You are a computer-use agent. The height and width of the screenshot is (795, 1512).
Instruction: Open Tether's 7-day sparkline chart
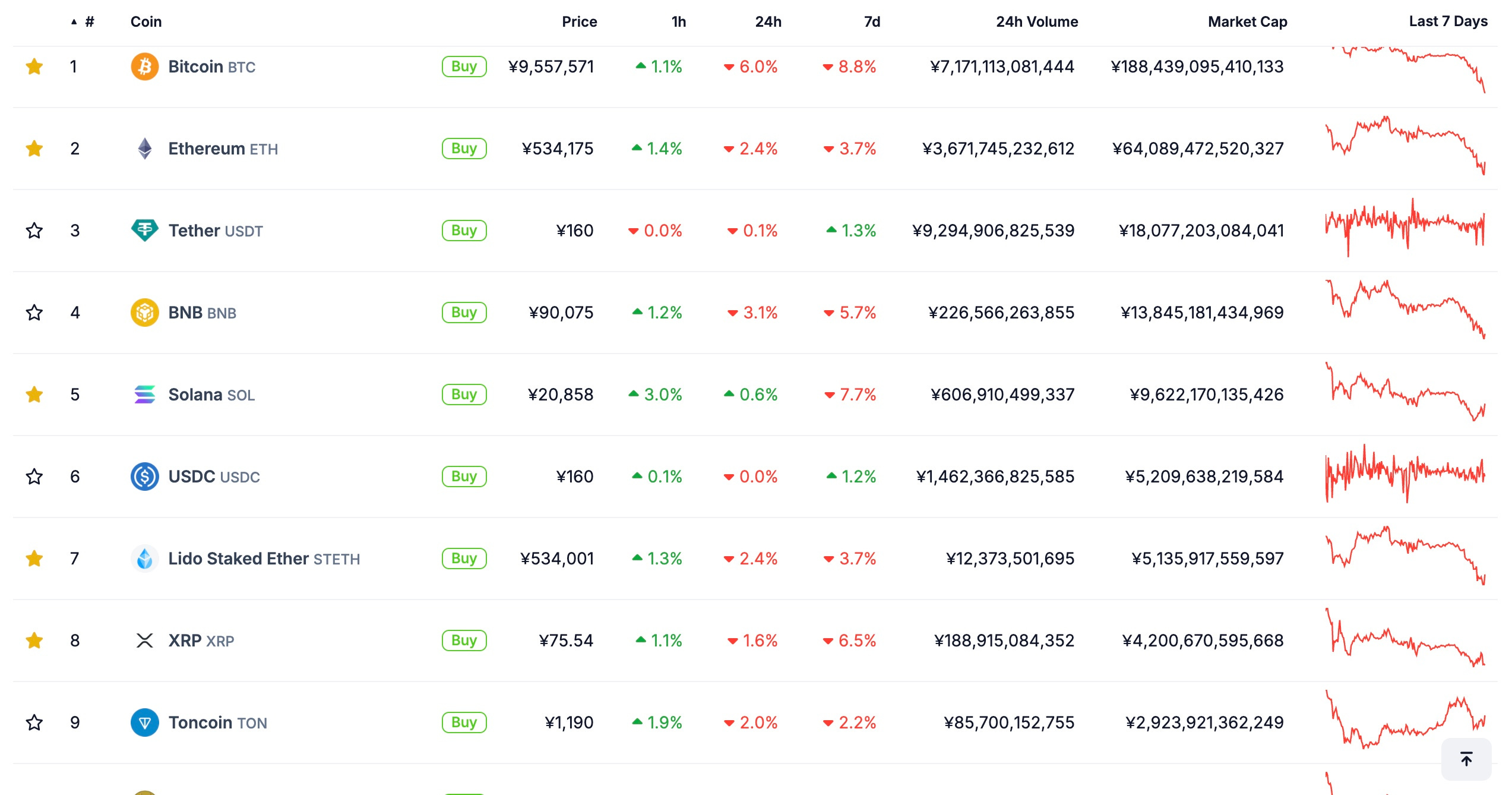tap(1406, 228)
